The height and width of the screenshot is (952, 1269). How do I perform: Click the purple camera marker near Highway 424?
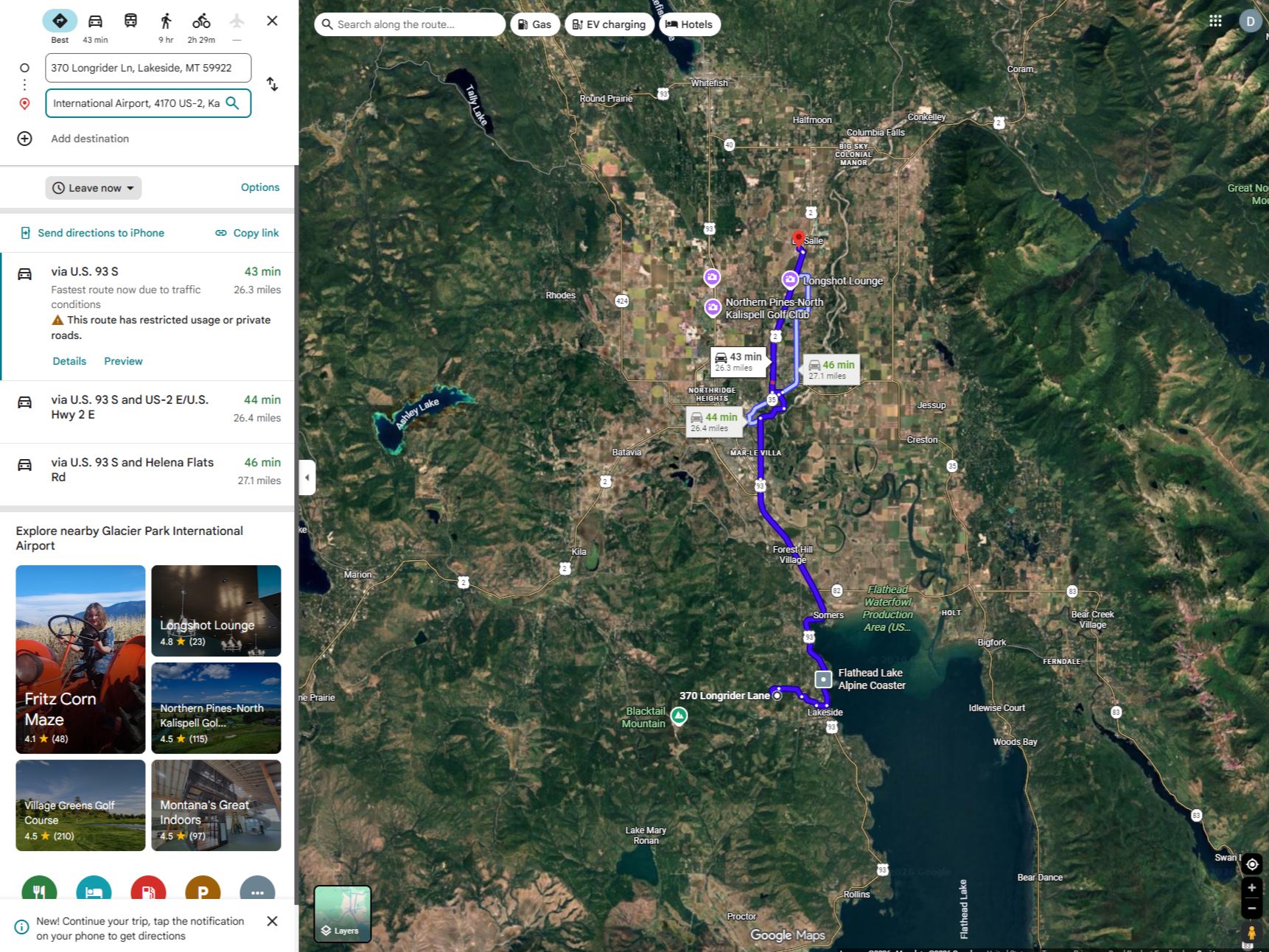712,277
